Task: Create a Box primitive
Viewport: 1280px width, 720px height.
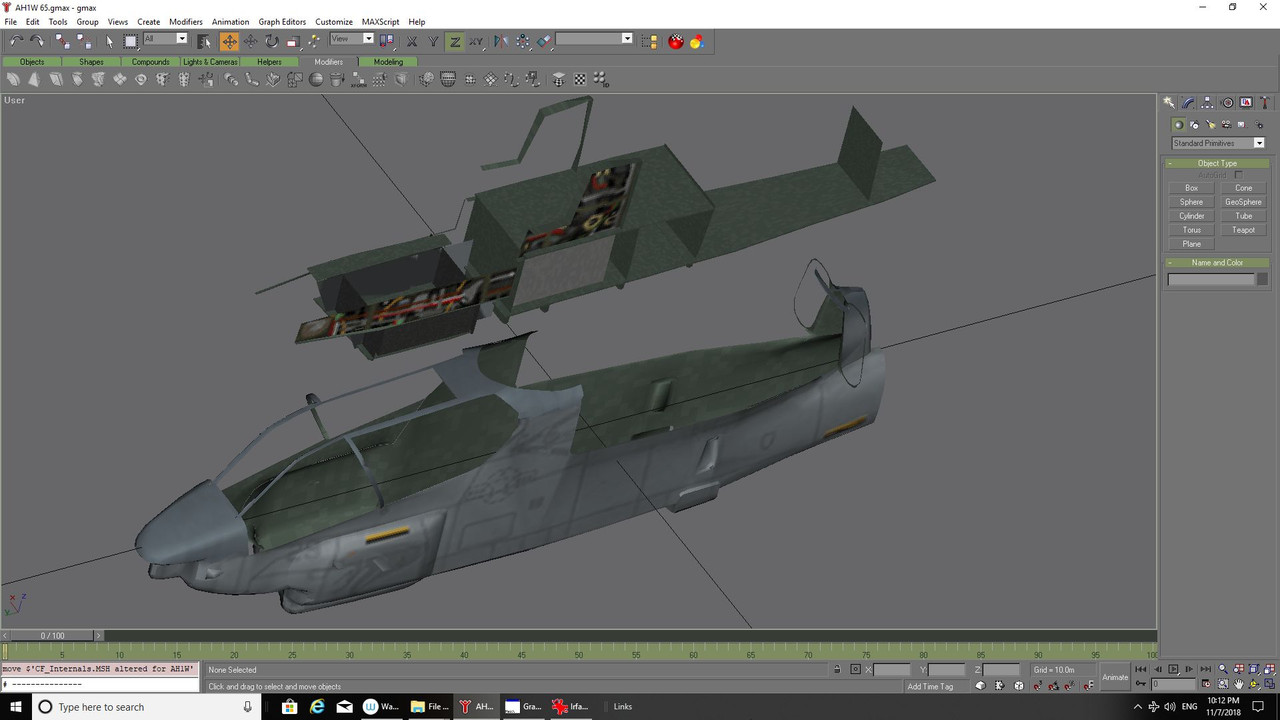Action: point(1191,188)
